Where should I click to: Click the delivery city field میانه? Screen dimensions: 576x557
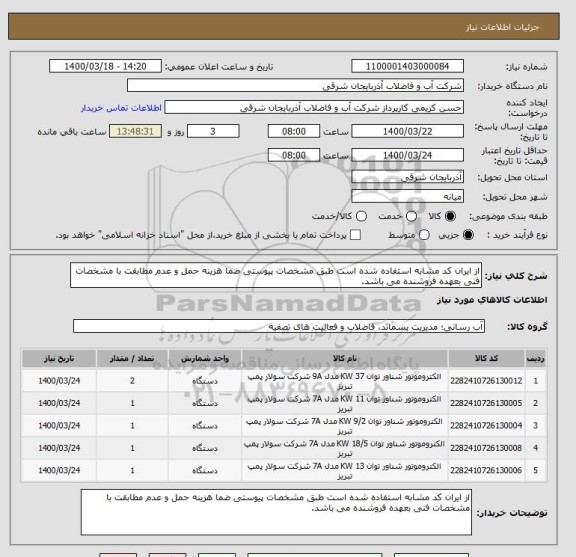point(407,196)
